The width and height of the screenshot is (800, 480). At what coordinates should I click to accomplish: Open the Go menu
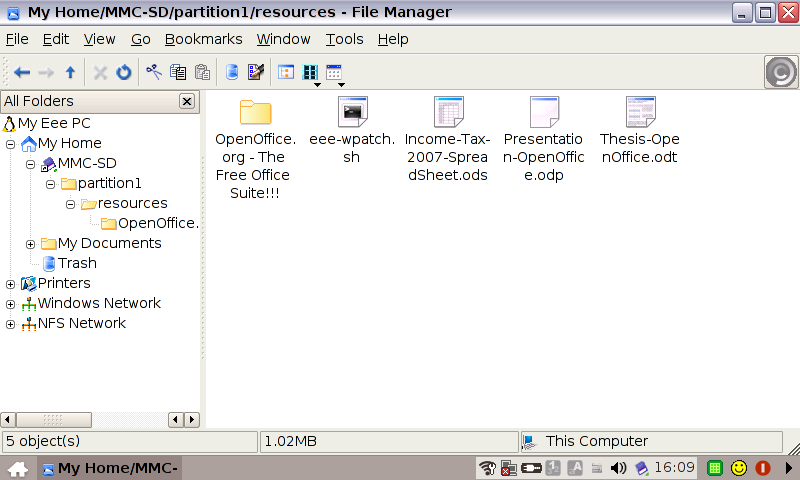(140, 39)
